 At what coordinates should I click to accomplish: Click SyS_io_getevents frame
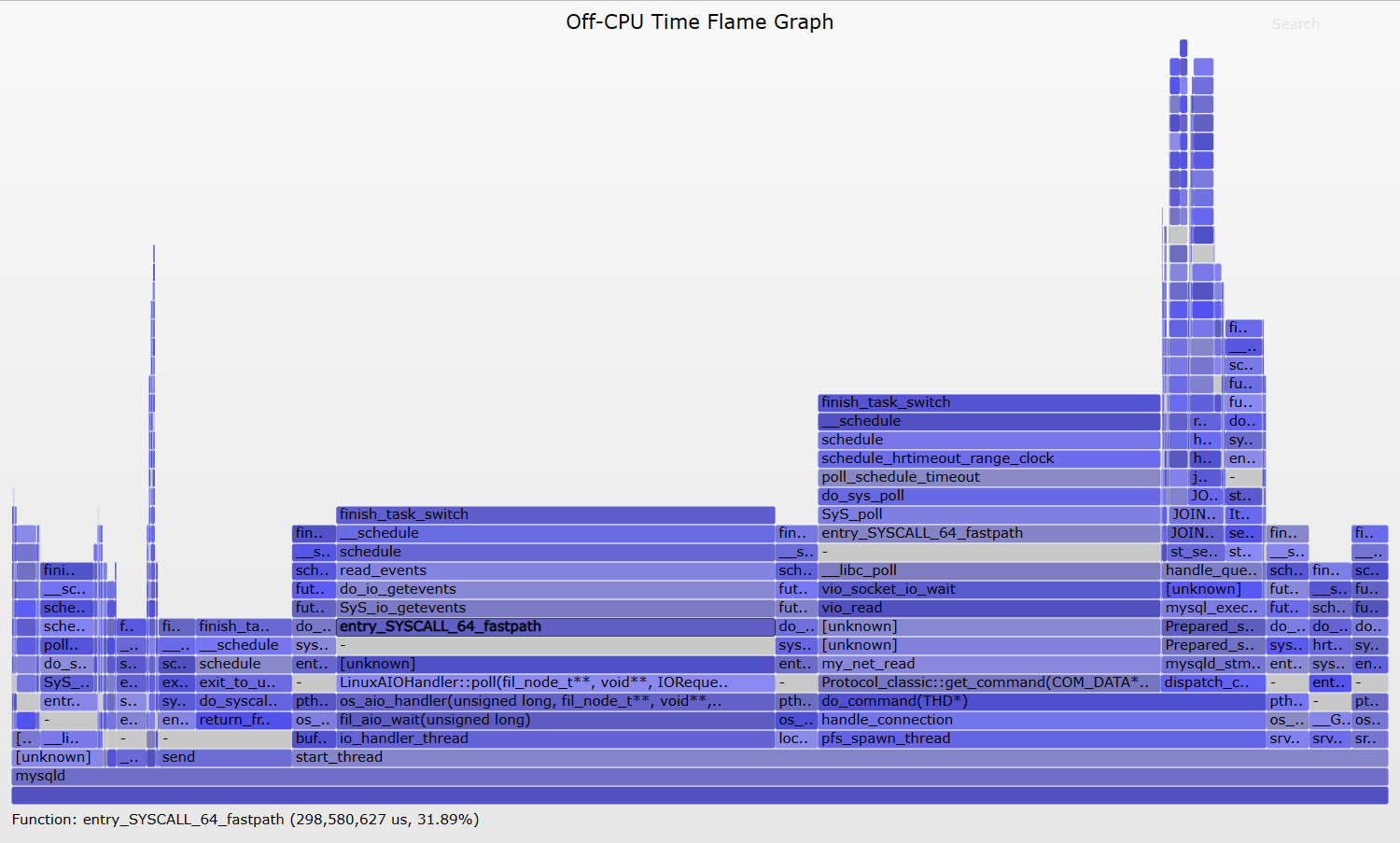click(555, 608)
